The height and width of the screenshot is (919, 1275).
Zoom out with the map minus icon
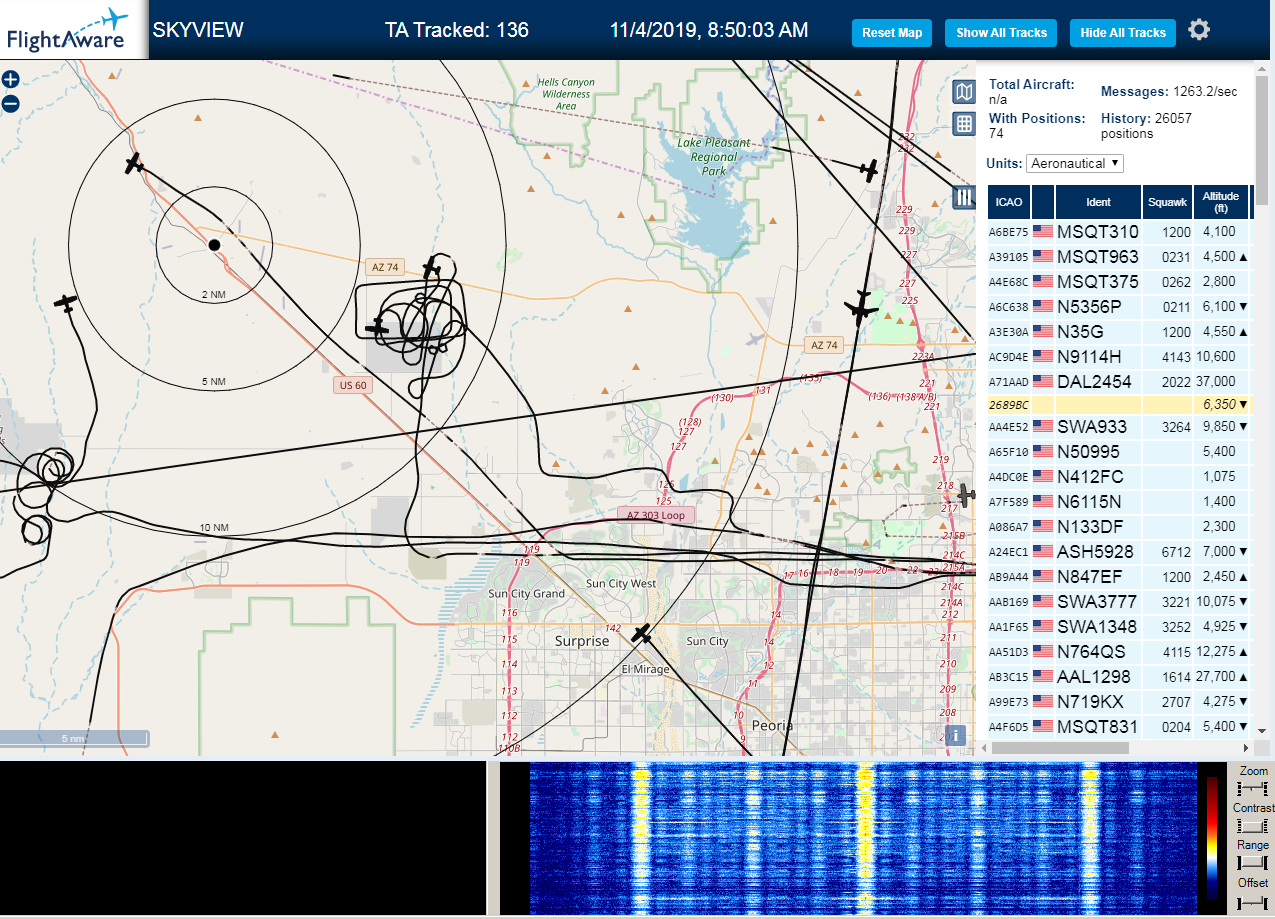[x=10, y=103]
